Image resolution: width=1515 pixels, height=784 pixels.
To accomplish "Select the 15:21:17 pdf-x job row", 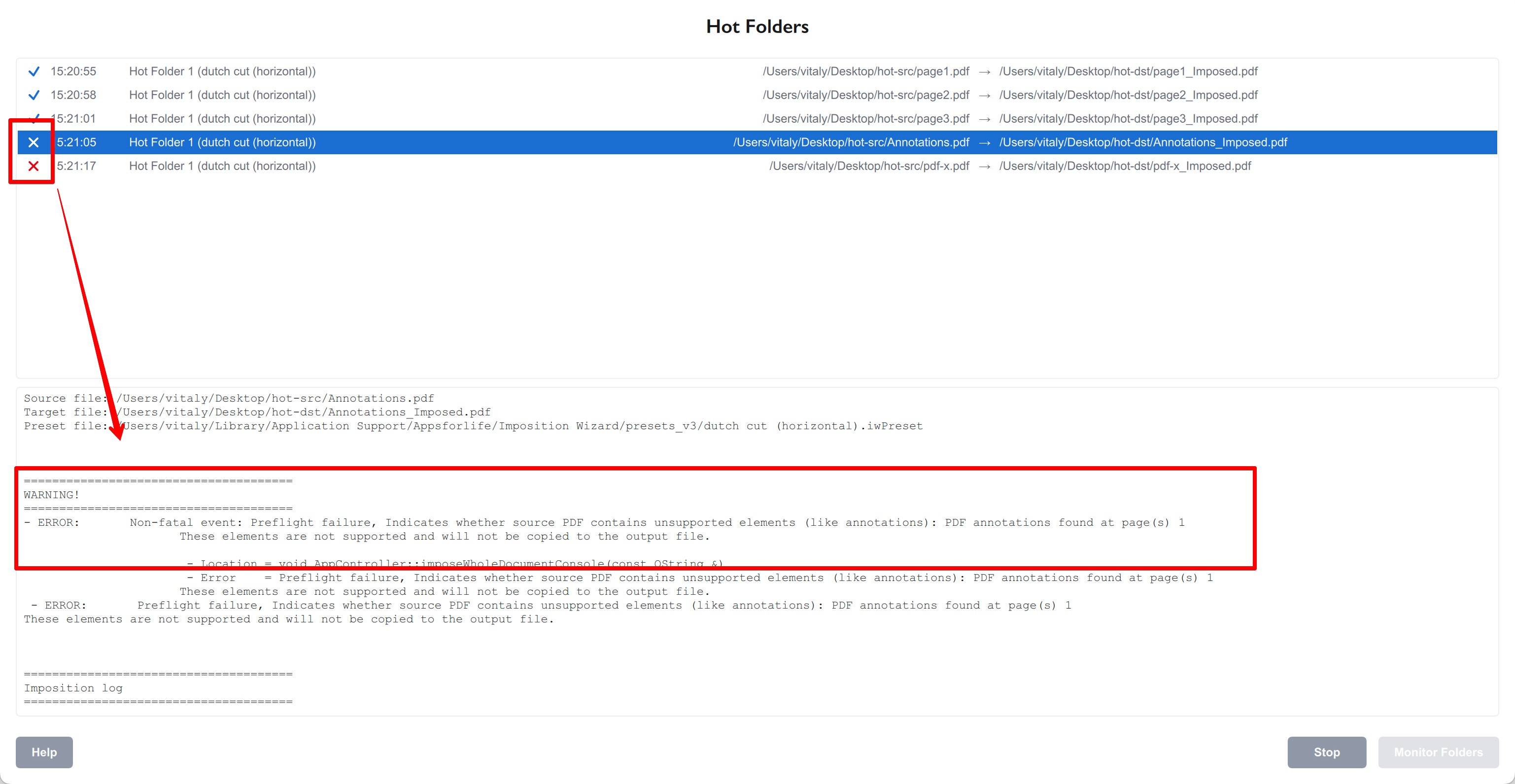I will (x=529, y=166).
